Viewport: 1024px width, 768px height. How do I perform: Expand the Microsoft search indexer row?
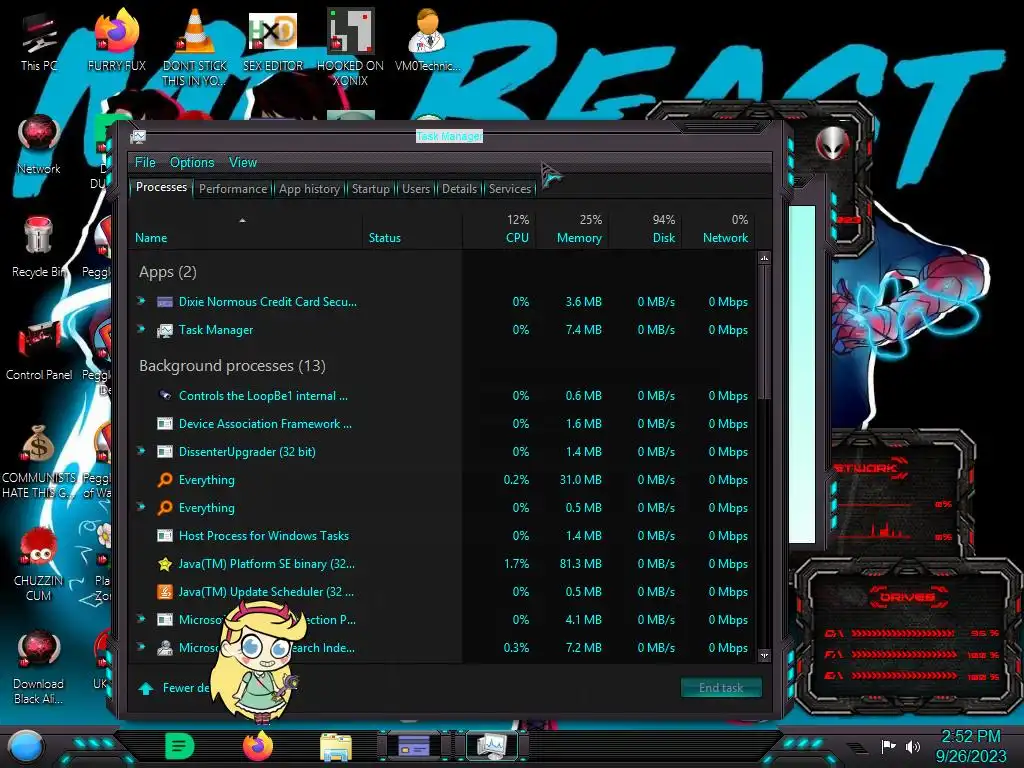[x=141, y=647]
